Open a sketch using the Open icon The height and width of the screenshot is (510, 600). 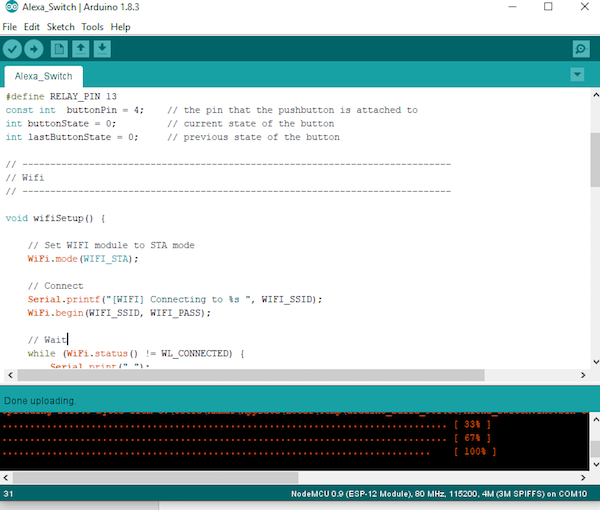click(81, 48)
